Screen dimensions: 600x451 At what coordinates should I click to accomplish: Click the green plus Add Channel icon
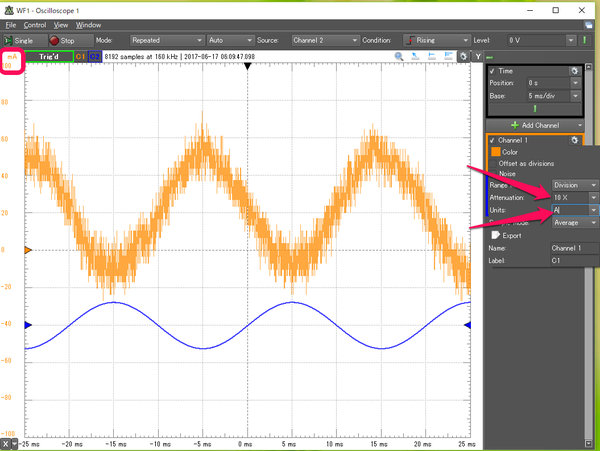click(514, 124)
